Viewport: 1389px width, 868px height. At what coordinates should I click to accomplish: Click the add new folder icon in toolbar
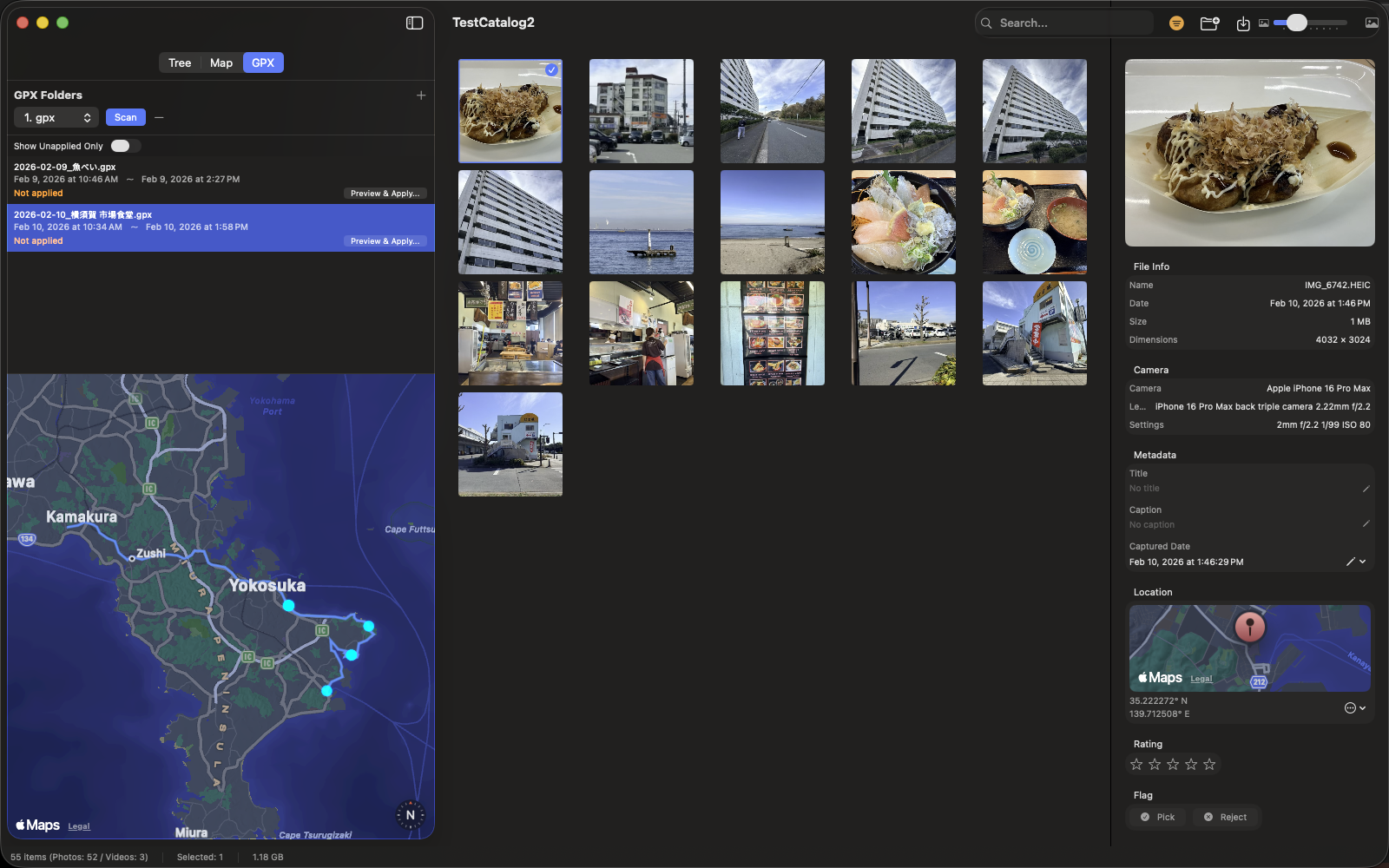(1209, 23)
